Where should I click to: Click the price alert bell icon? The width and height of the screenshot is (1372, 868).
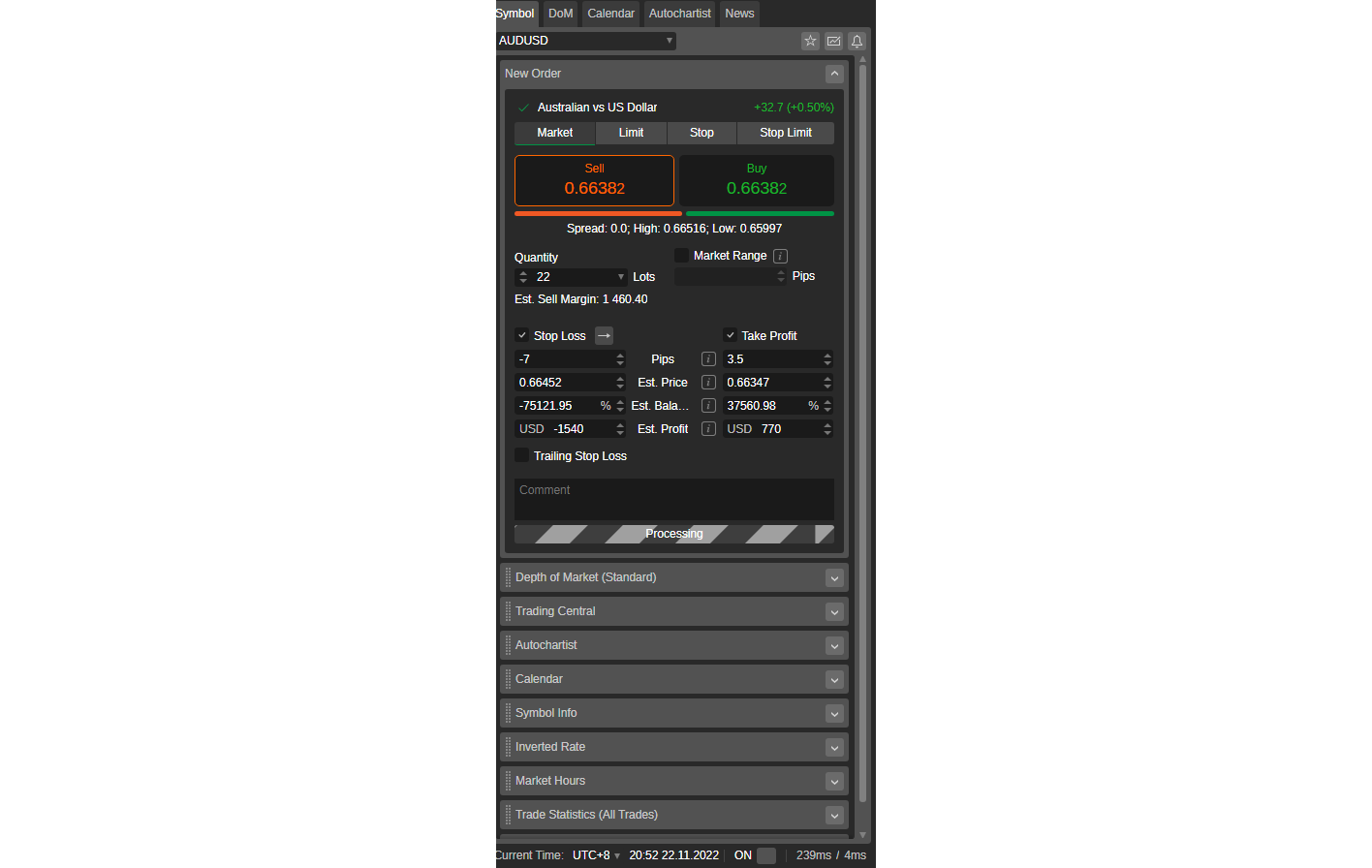[857, 41]
